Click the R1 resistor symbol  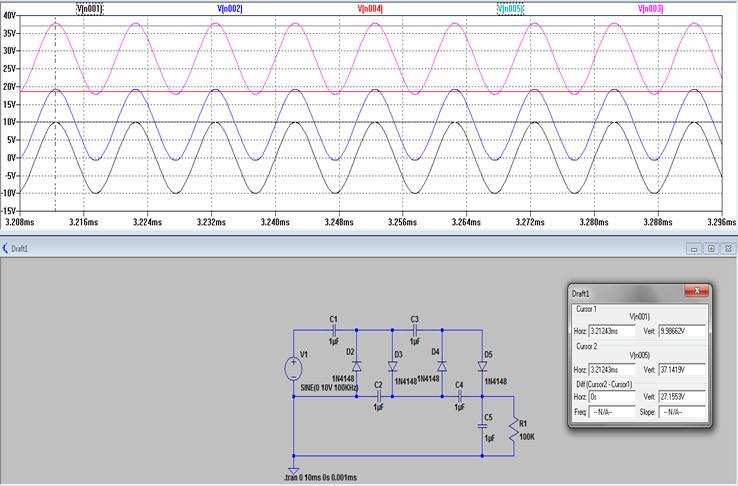click(x=513, y=432)
